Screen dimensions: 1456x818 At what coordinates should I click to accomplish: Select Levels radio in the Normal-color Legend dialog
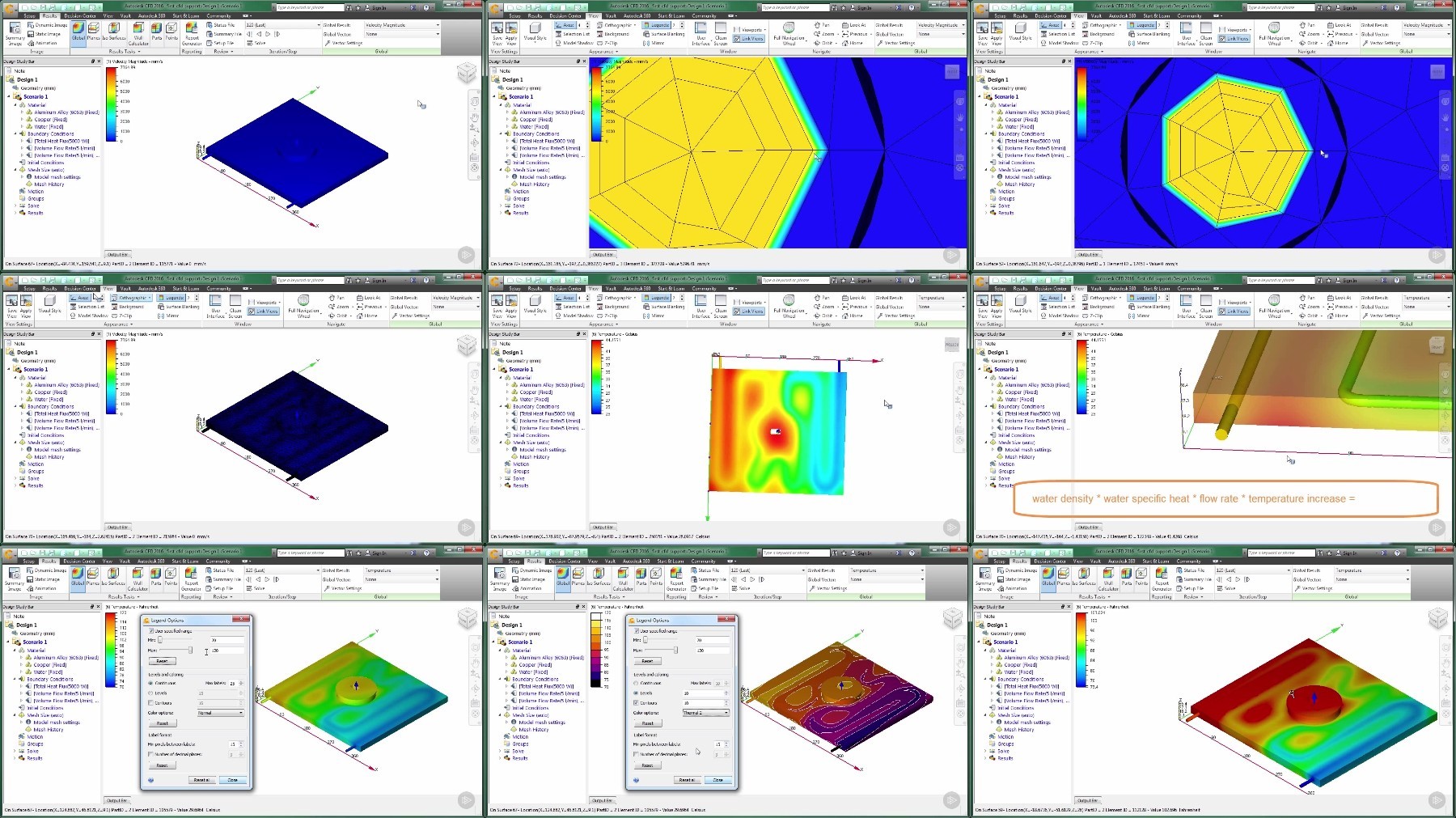150,693
